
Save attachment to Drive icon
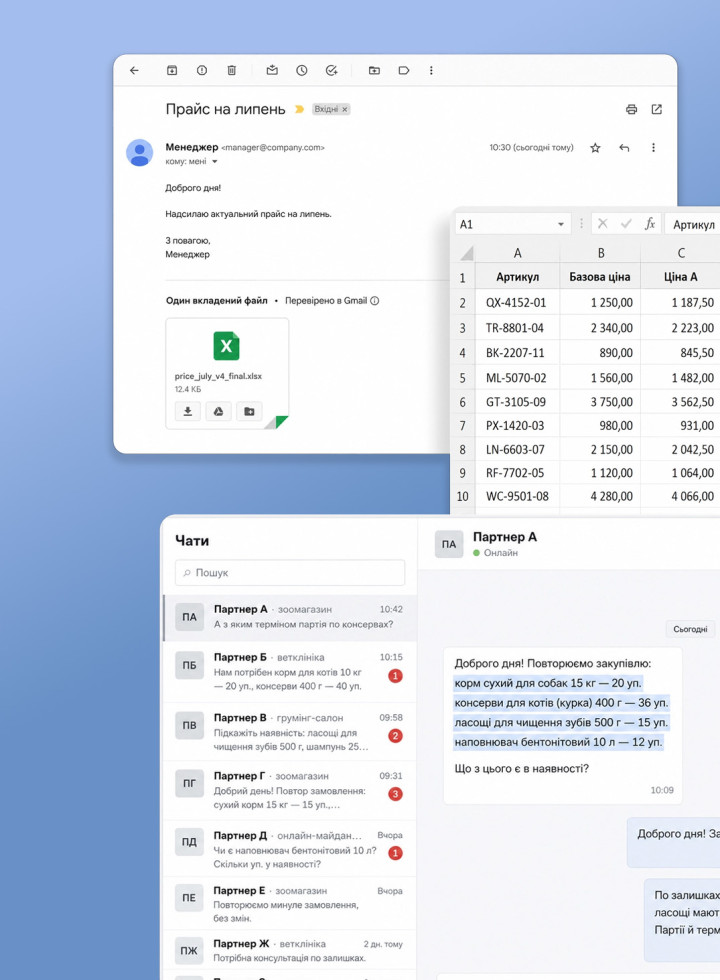pos(218,411)
